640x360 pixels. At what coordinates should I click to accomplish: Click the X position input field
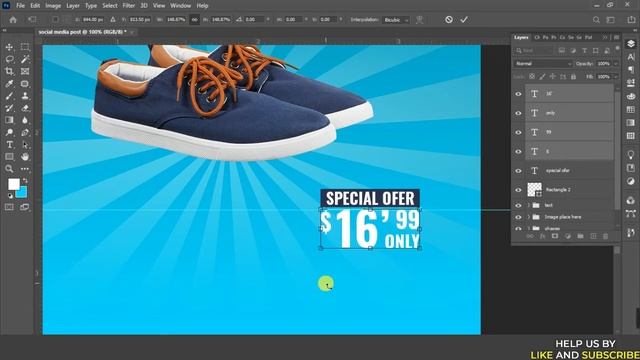pos(93,20)
